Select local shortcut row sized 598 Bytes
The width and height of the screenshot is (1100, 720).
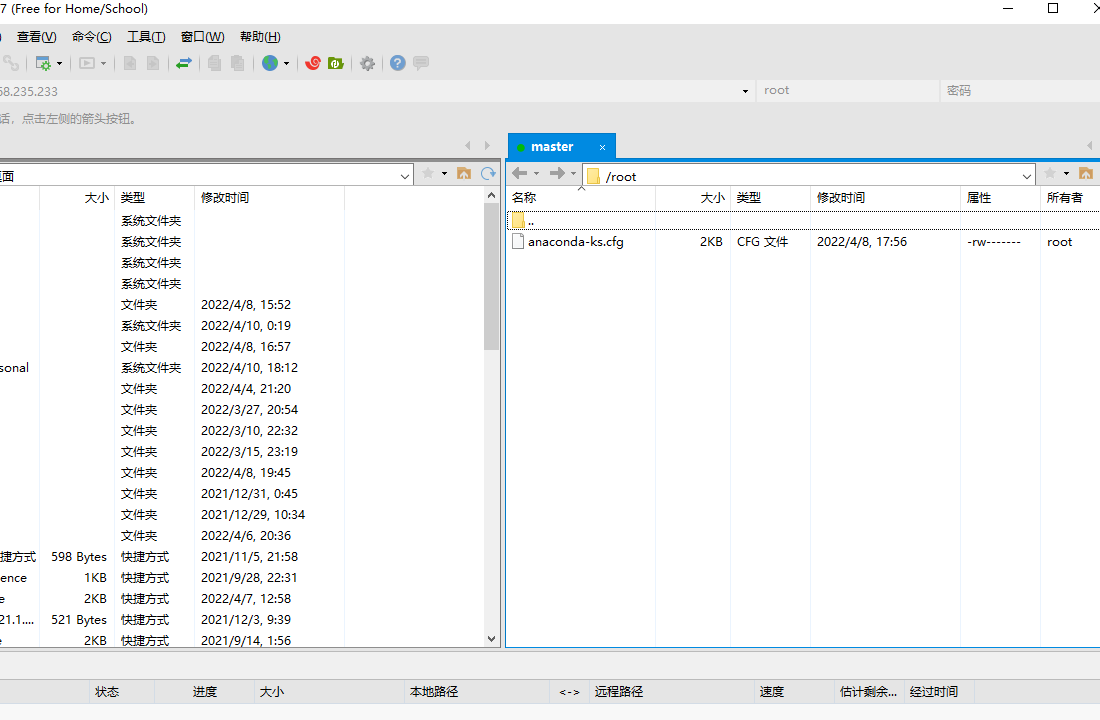[x=242, y=557]
